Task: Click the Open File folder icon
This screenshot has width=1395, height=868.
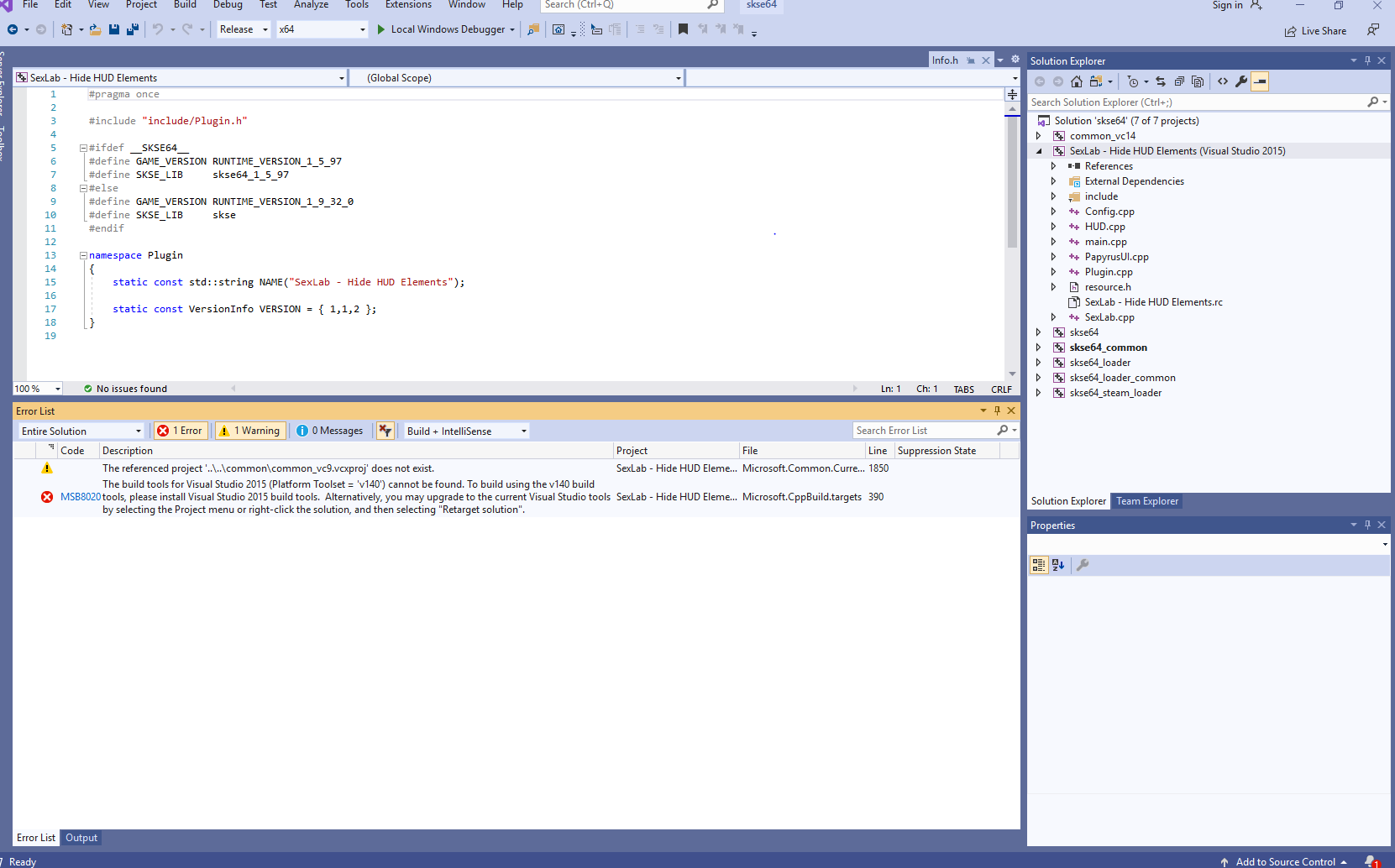Action: click(x=95, y=29)
